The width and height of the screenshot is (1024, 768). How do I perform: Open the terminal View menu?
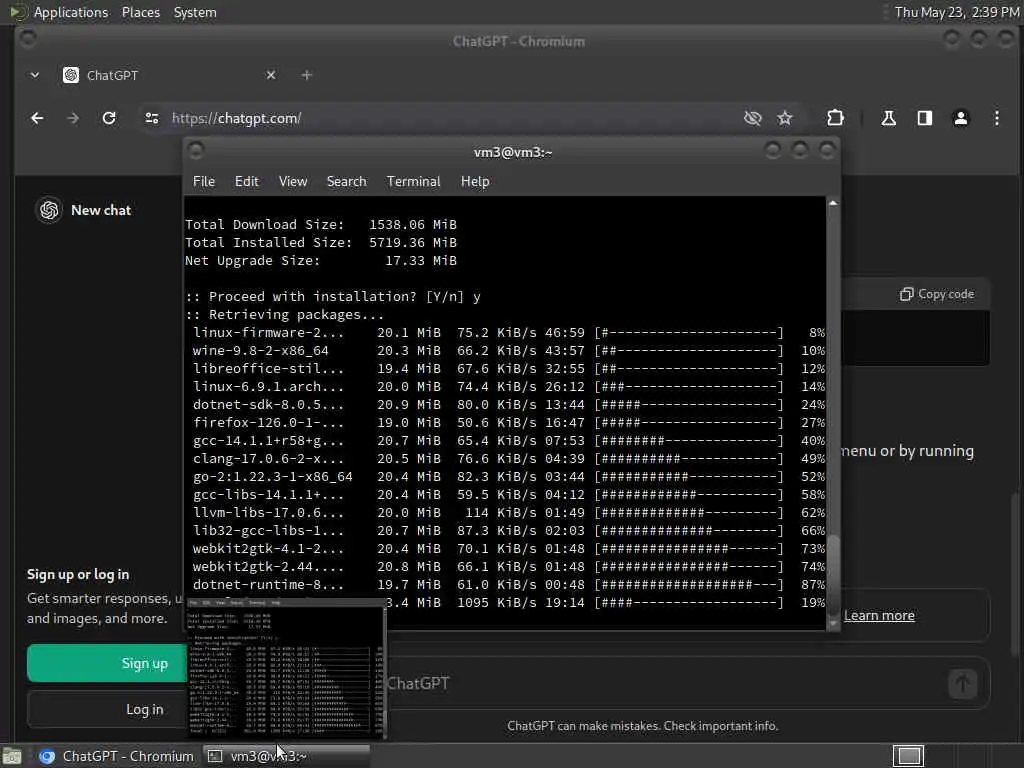point(293,182)
